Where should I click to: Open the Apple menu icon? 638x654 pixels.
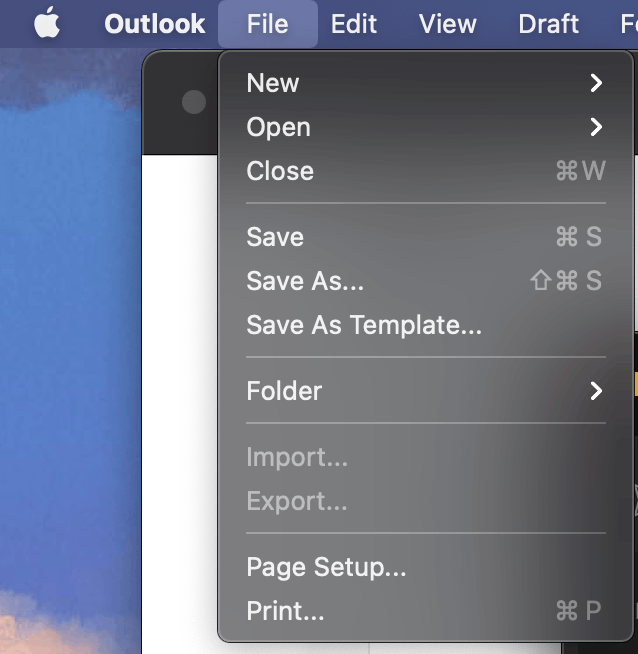point(47,23)
